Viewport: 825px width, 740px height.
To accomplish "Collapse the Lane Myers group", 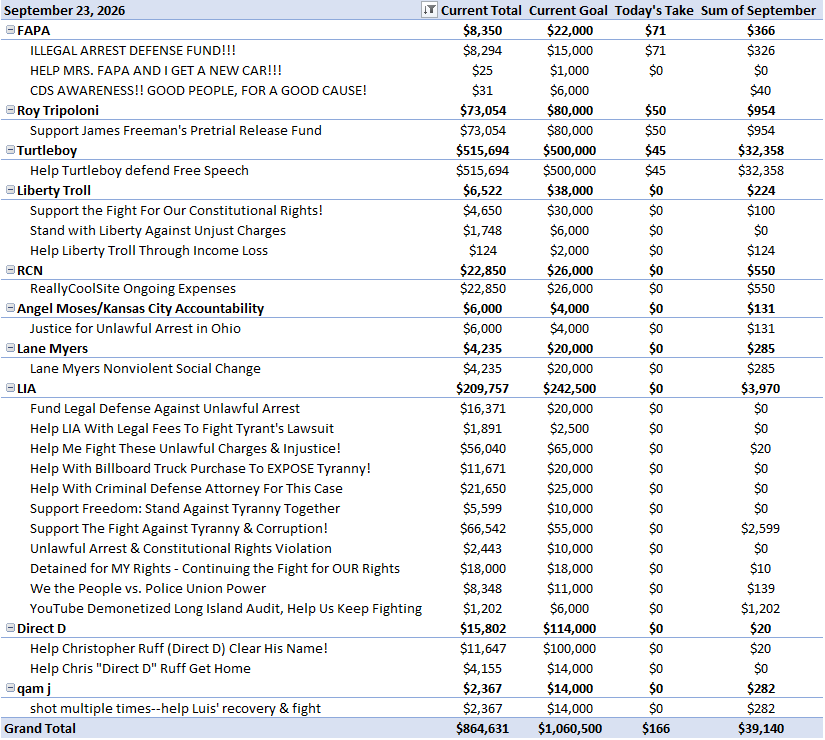I will click(x=10, y=348).
